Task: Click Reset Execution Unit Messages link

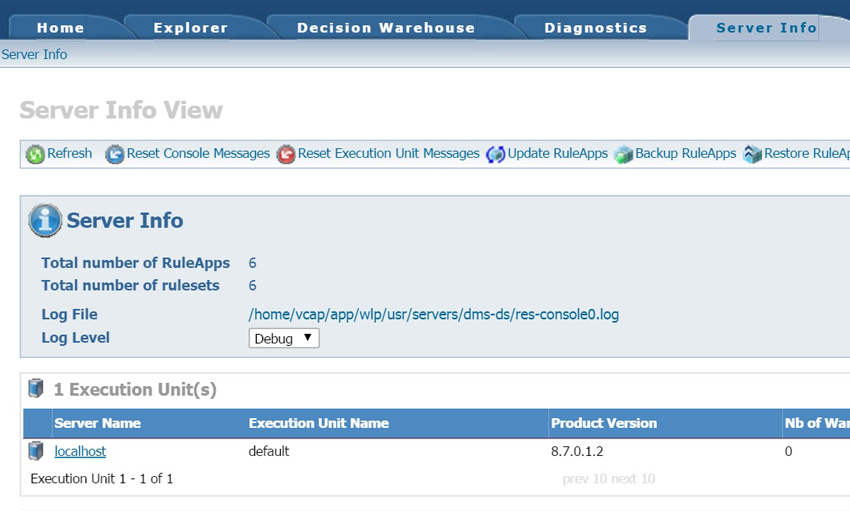Action: tap(389, 153)
